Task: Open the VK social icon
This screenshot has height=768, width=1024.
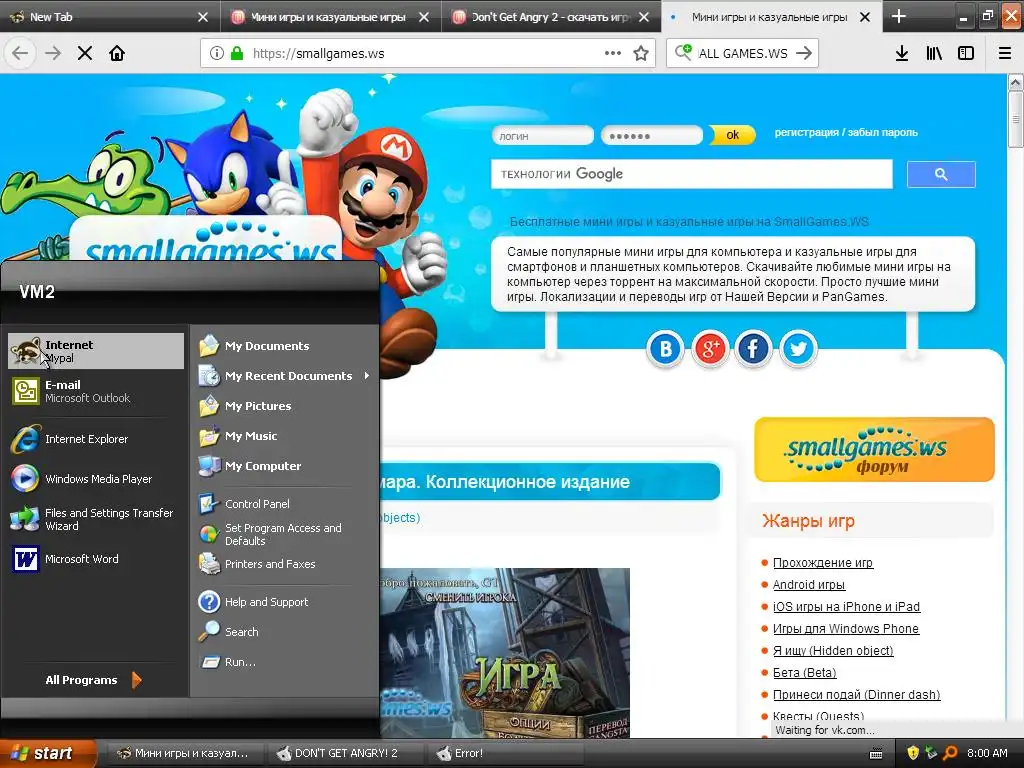Action: pyautogui.click(x=665, y=349)
